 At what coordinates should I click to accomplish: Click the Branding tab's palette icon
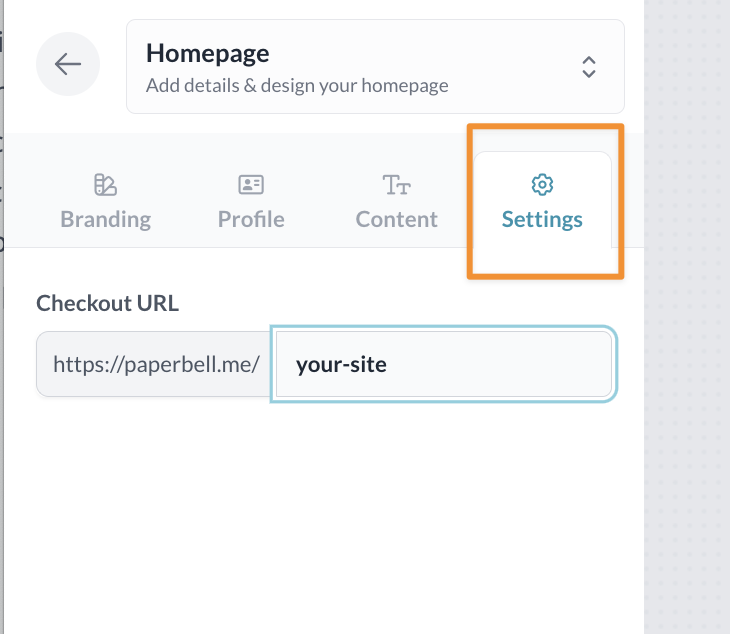tap(105, 185)
